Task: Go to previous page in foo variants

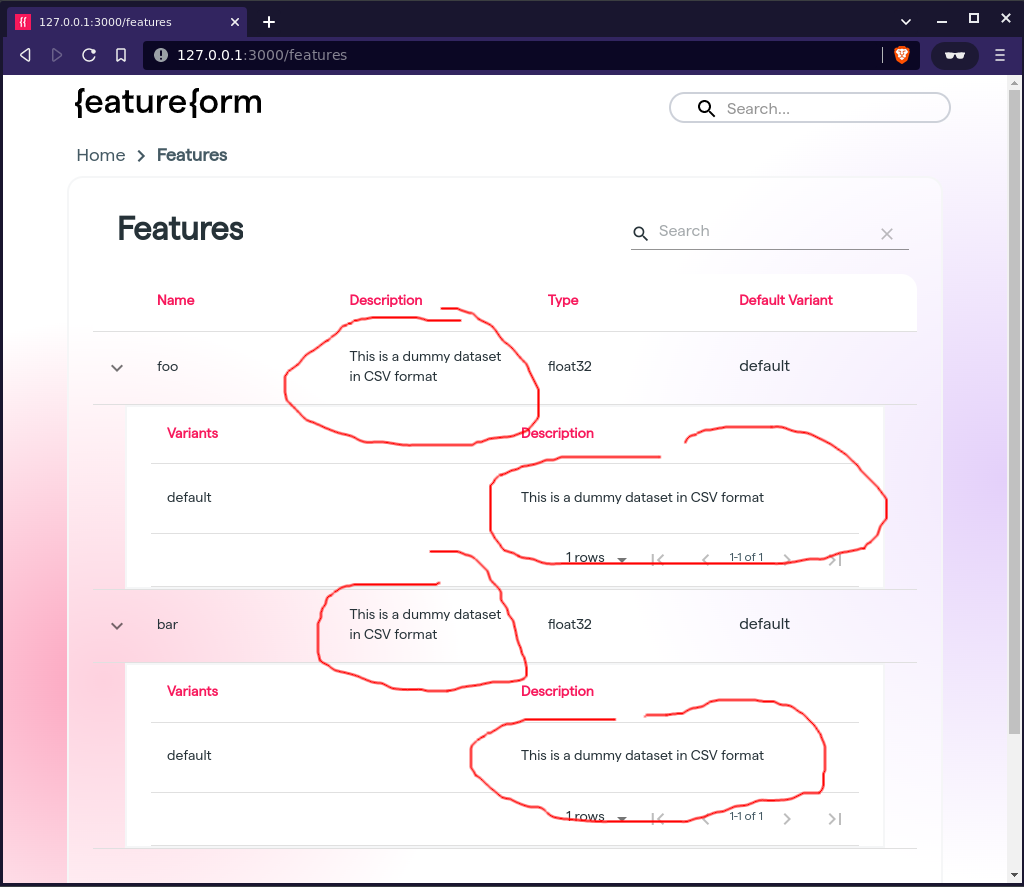Action: pyautogui.click(x=705, y=559)
